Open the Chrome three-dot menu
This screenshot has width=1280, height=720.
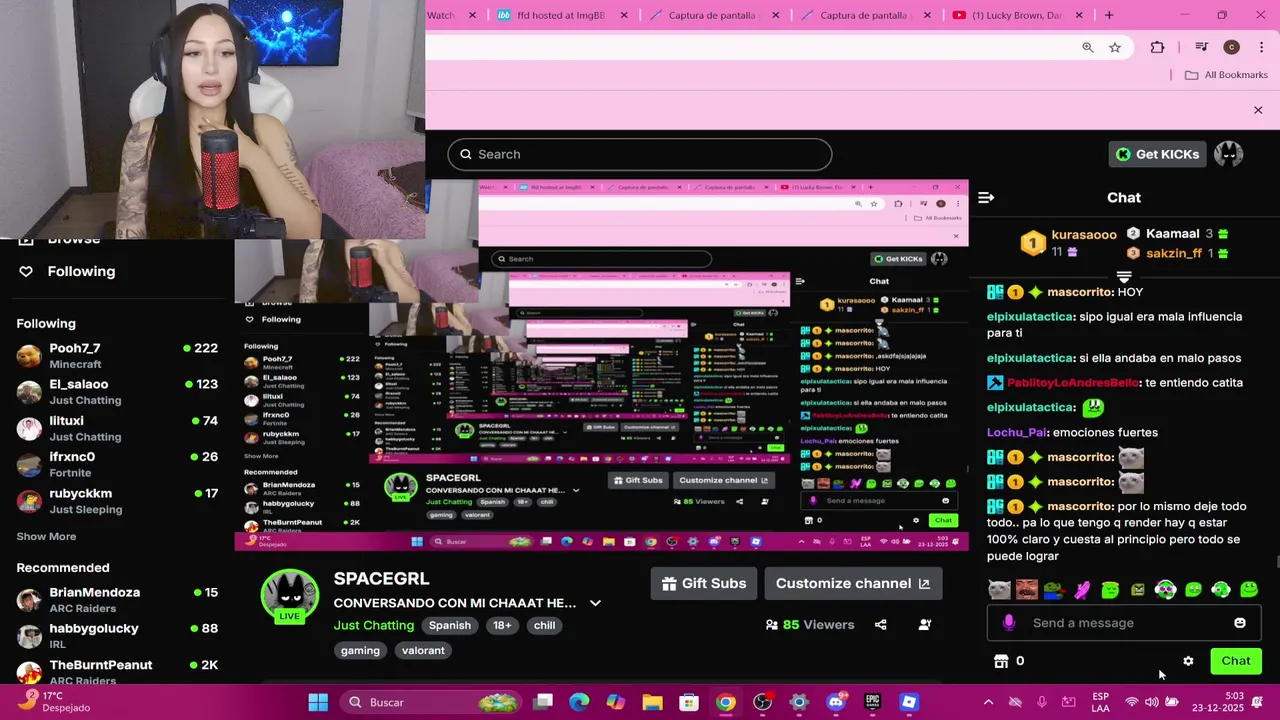1262,47
